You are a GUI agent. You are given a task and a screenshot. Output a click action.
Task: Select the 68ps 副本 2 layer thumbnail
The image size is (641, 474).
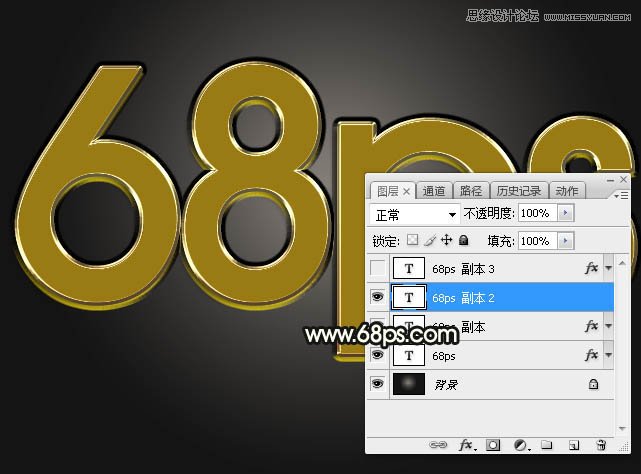[x=409, y=297]
